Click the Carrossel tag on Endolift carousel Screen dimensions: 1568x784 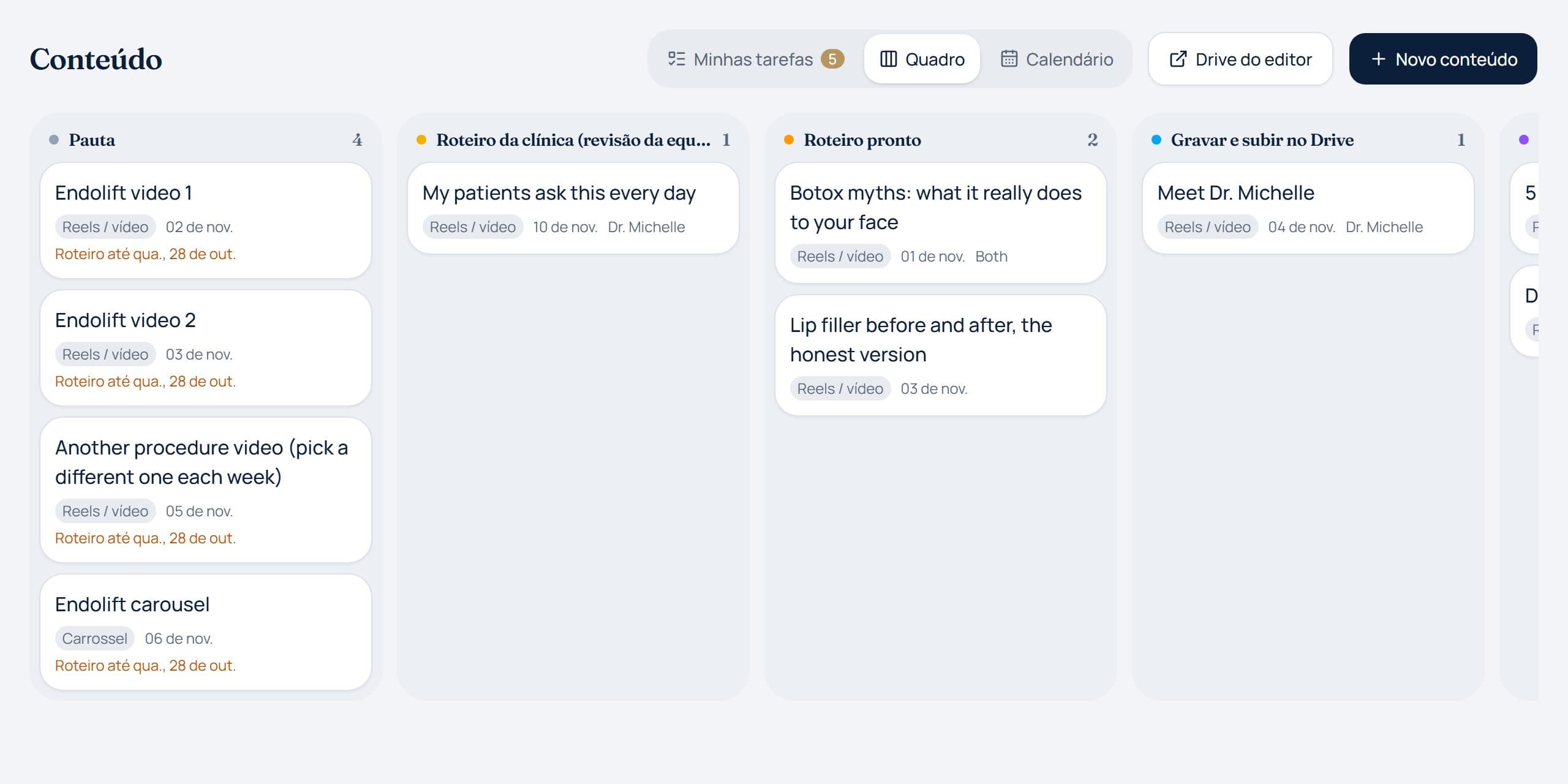[95, 638]
